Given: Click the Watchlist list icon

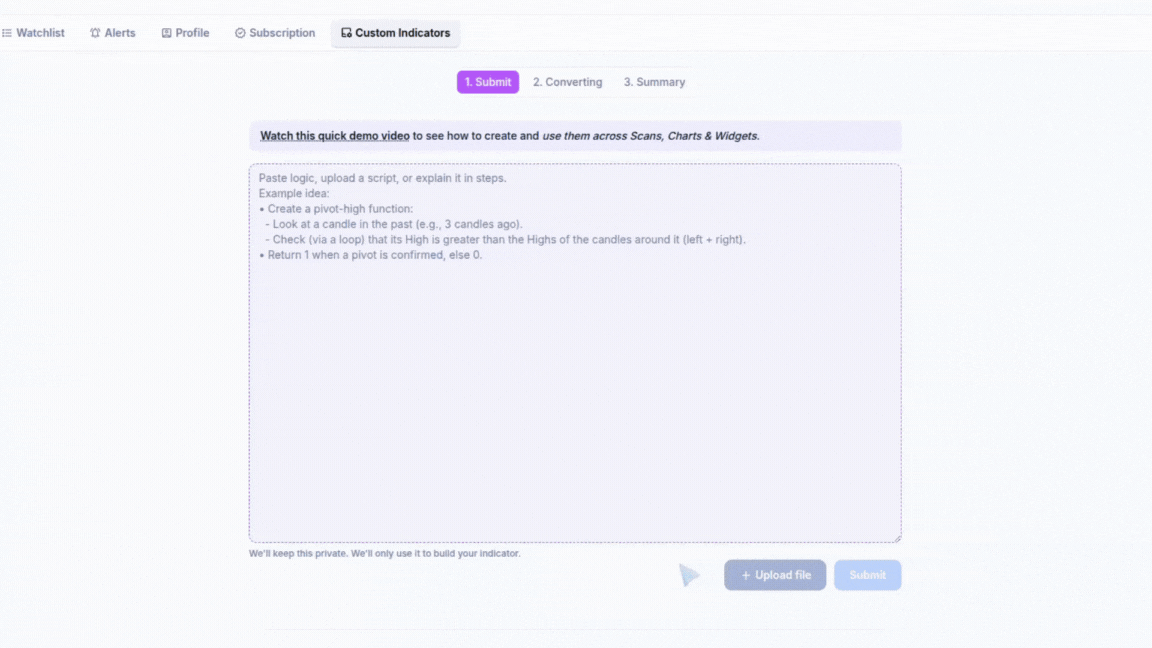Looking at the screenshot, I should (7, 33).
